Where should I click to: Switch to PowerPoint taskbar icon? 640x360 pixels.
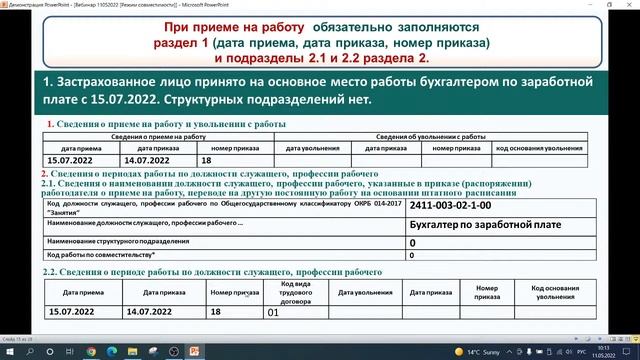pyautogui.click(x=194, y=351)
